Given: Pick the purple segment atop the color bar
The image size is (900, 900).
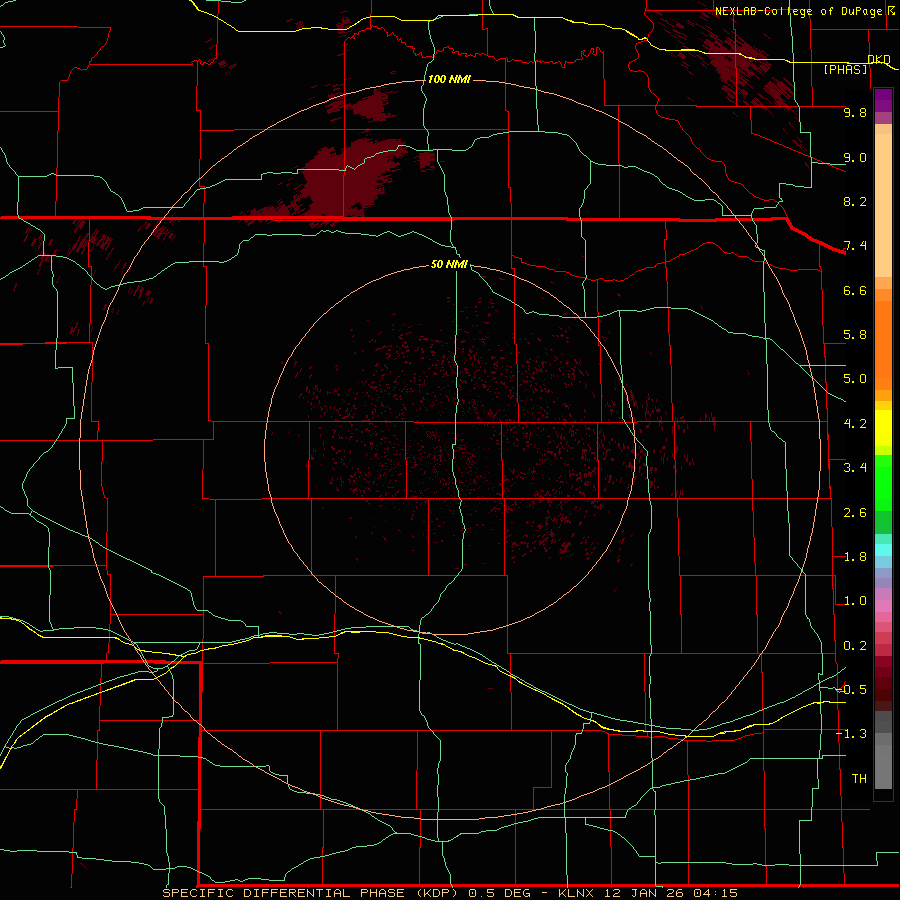Looking at the screenshot, I should point(883,100).
